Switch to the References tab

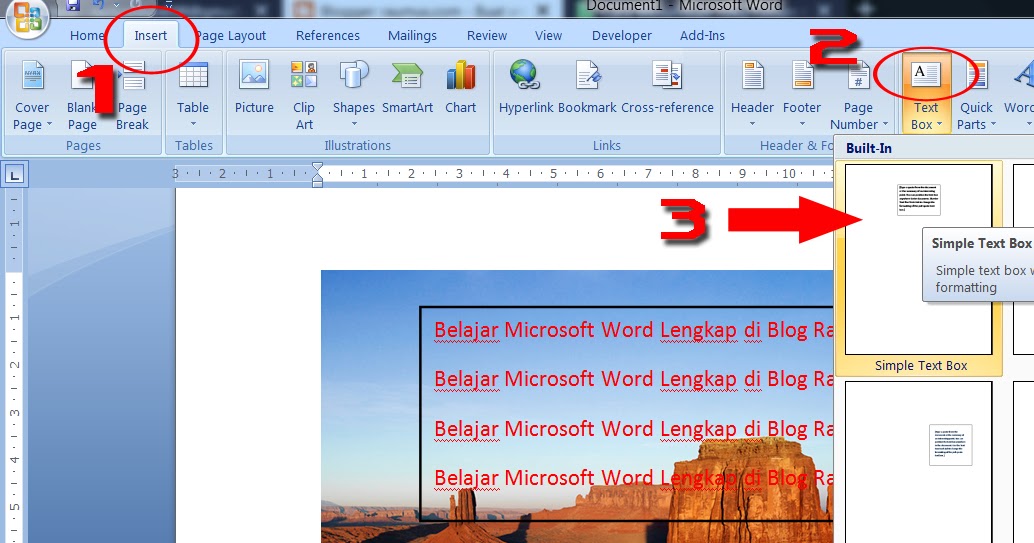[x=328, y=36]
